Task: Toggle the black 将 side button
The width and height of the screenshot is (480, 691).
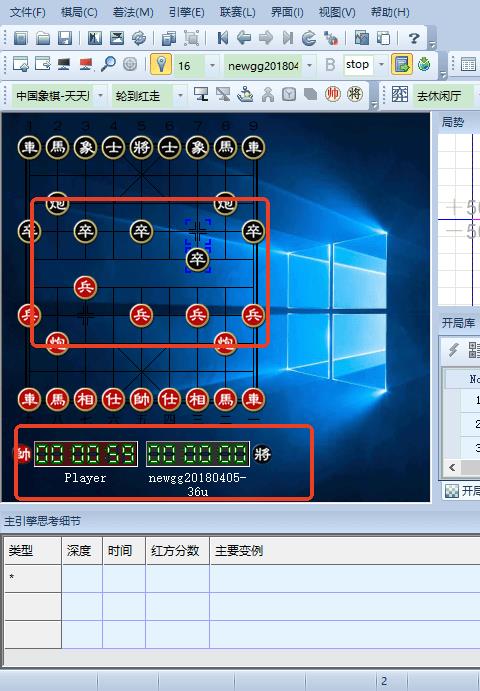Action: pyautogui.click(x=354, y=94)
